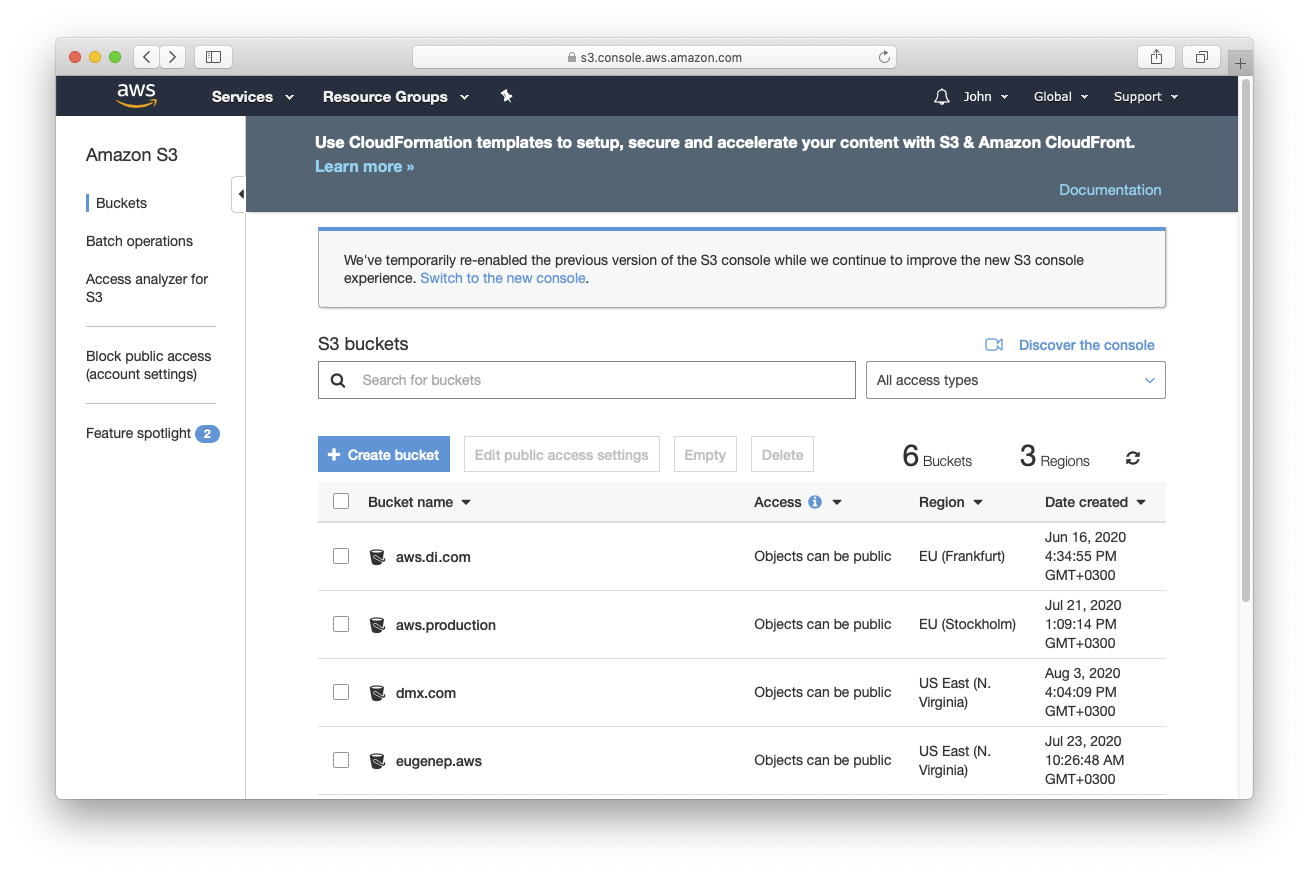Image resolution: width=1309 pixels, height=873 pixels.
Task: Open the AWS logo home link
Action: tap(136, 96)
